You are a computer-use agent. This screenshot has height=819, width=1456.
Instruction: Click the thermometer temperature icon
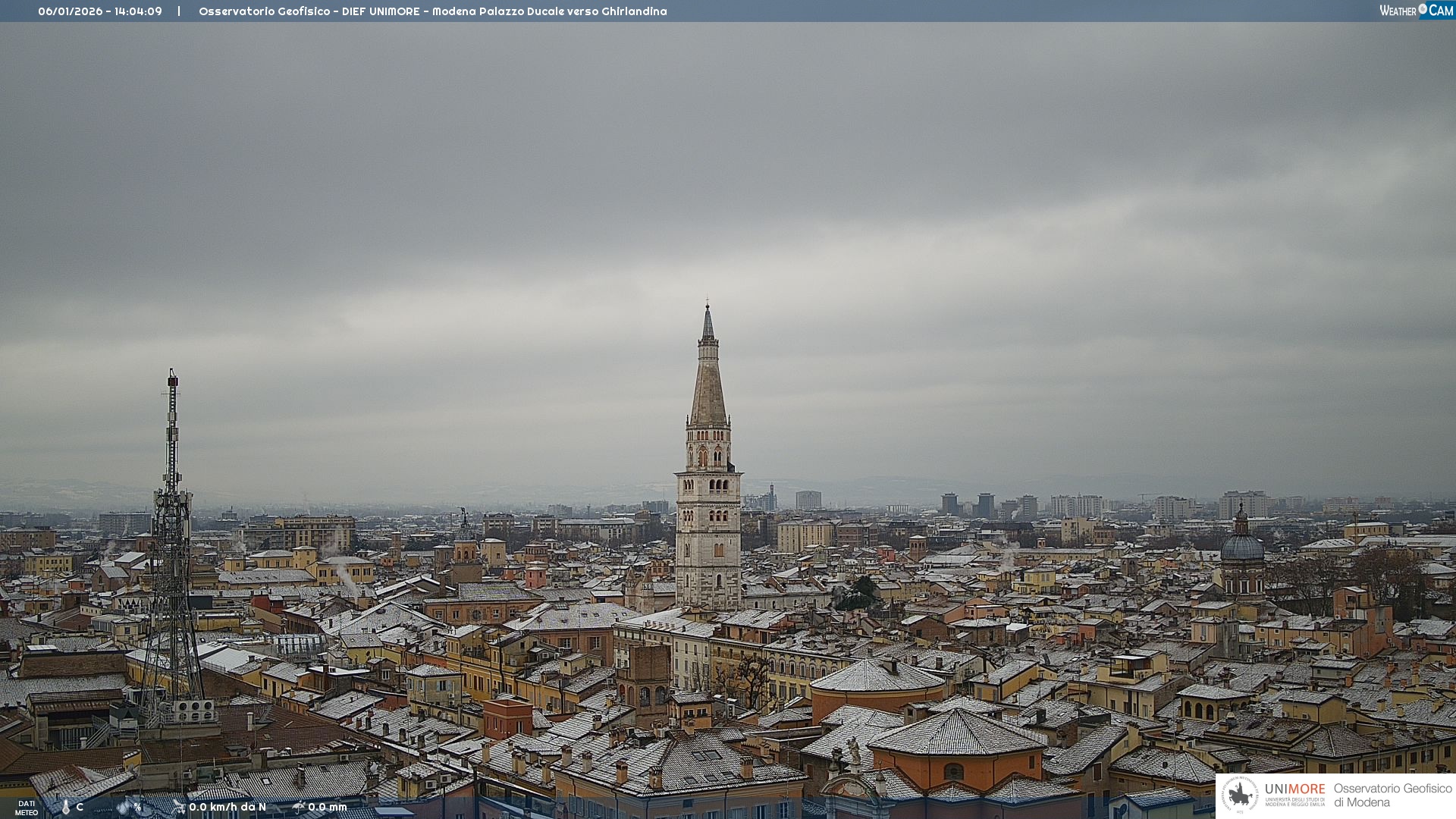tap(65, 807)
